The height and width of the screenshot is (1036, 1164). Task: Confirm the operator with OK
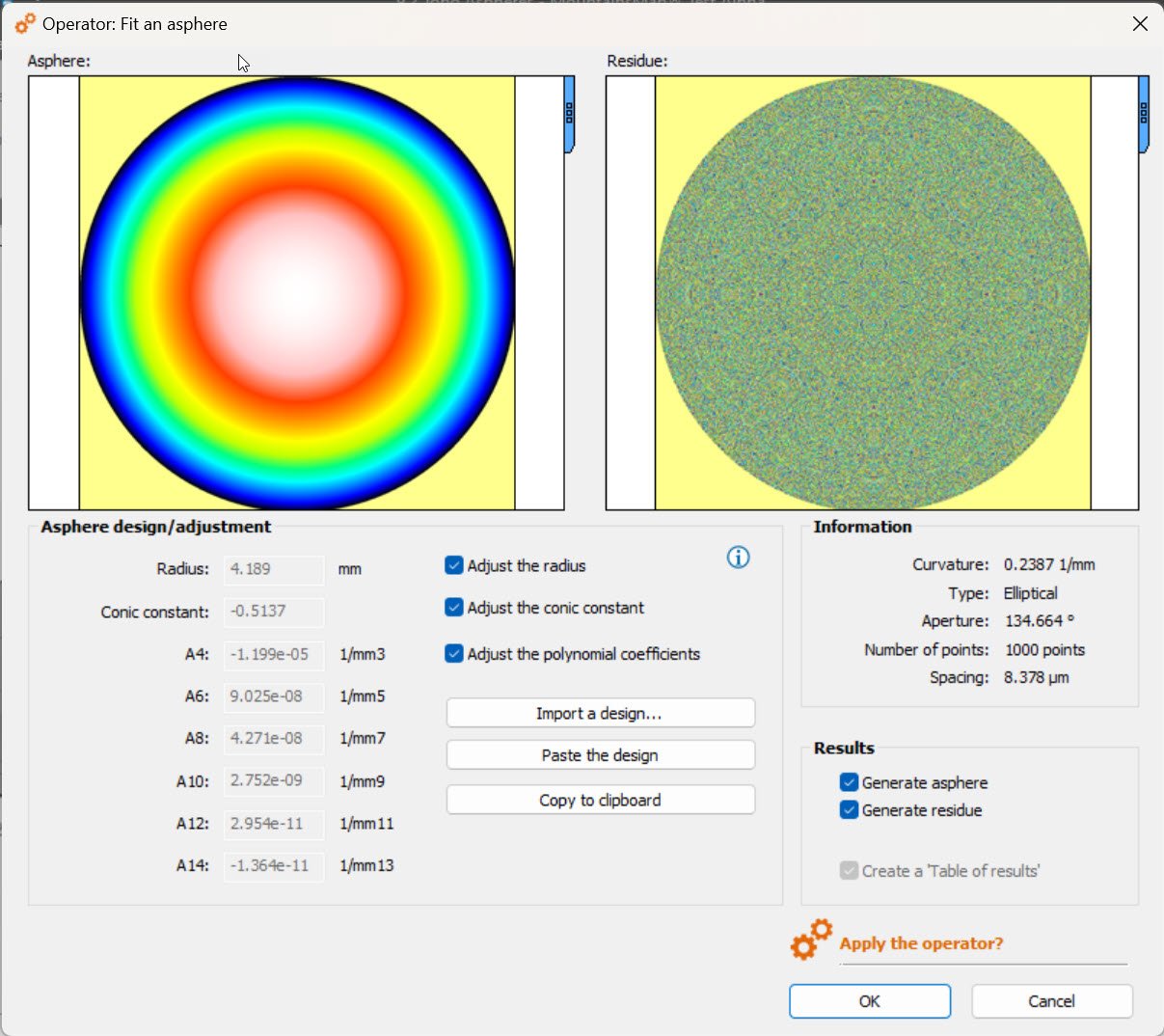[x=870, y=1001]
